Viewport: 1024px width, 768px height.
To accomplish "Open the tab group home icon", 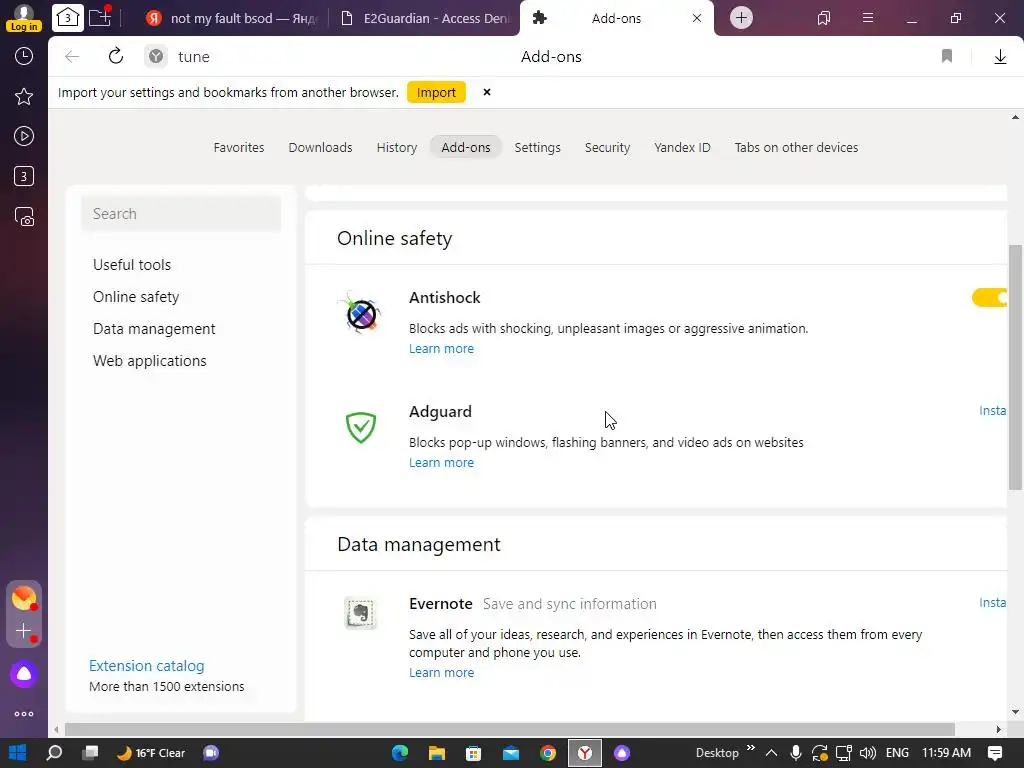I will [x=67, y=18].
